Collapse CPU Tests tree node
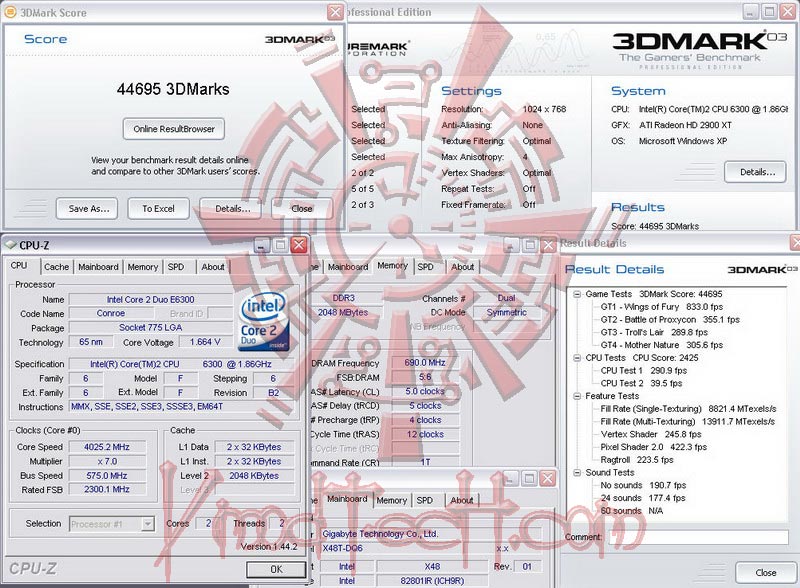Screen dimensions: 800x588 577,358
